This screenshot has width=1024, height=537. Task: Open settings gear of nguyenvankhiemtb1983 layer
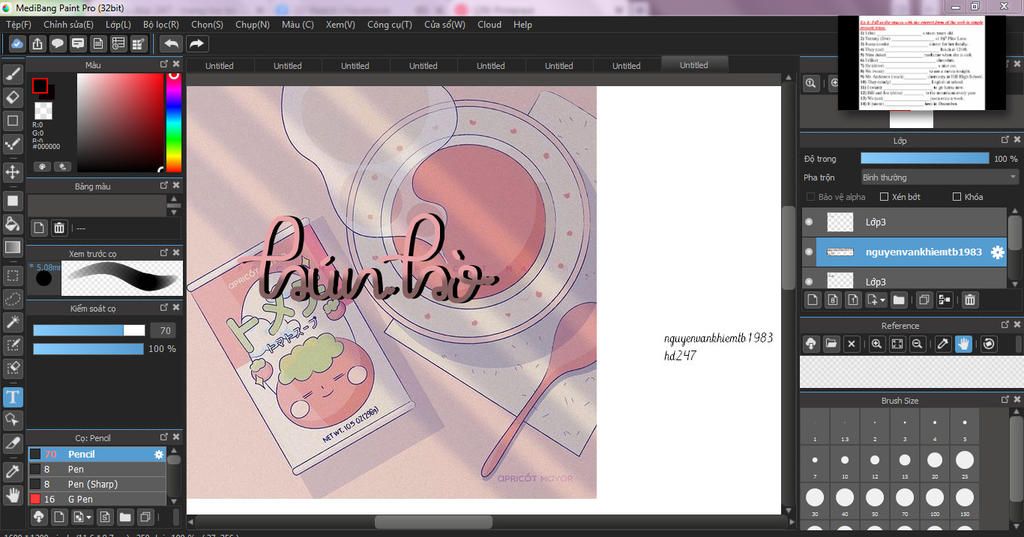coord(997,252)
